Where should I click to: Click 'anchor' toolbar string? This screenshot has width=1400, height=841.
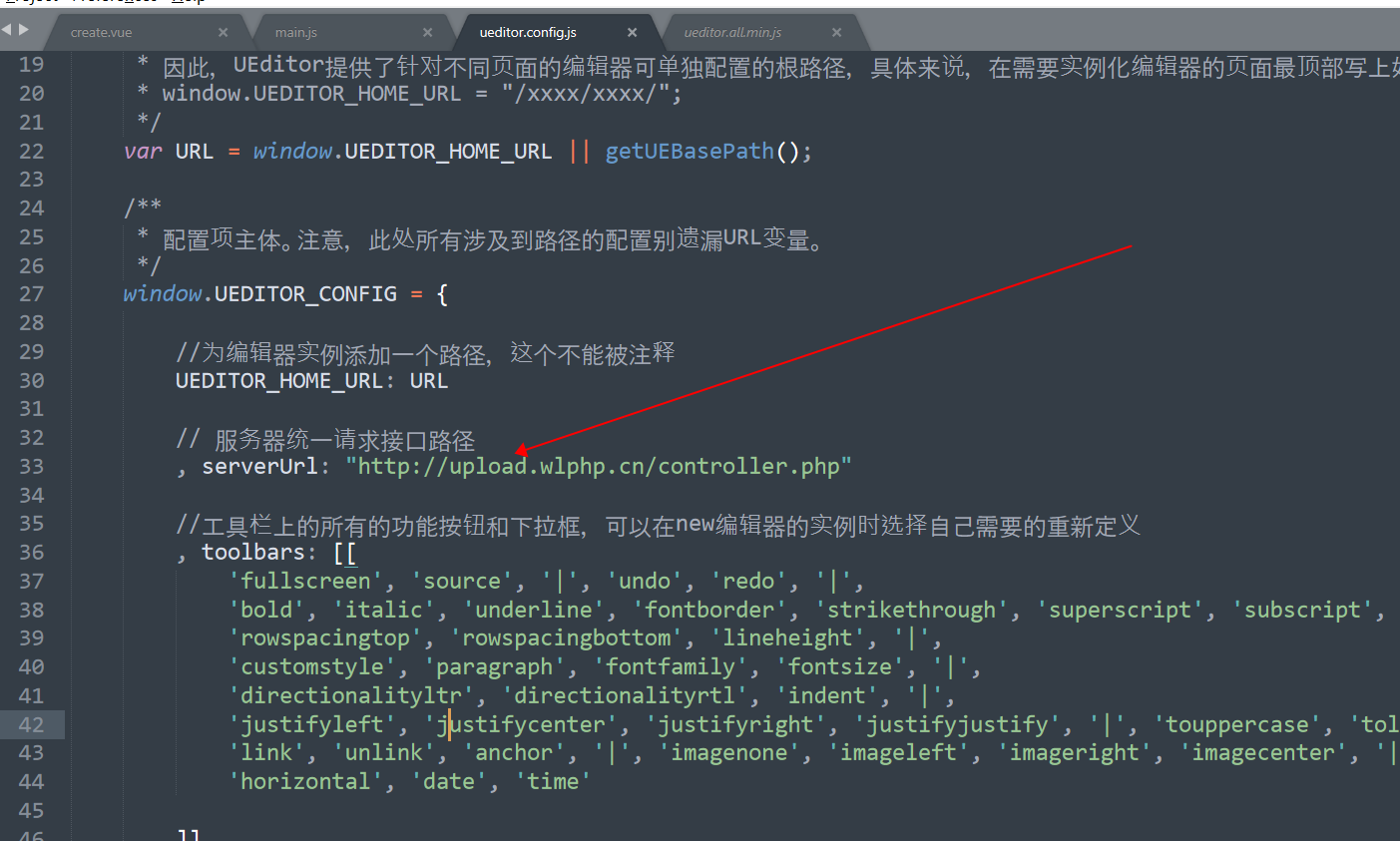point(514,753)
